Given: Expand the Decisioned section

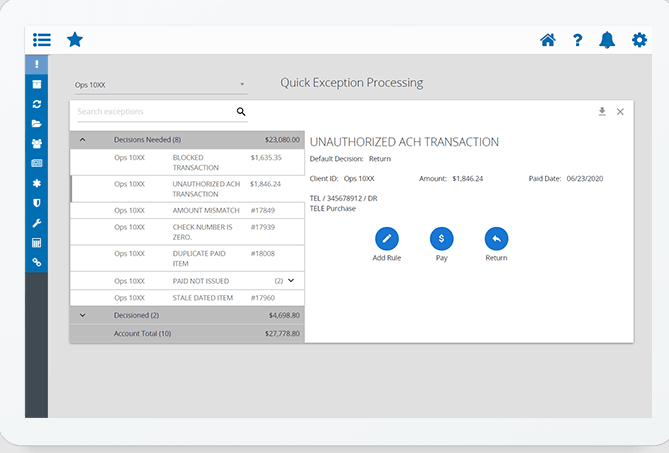Looking at the screenshot, I should 82,315.
